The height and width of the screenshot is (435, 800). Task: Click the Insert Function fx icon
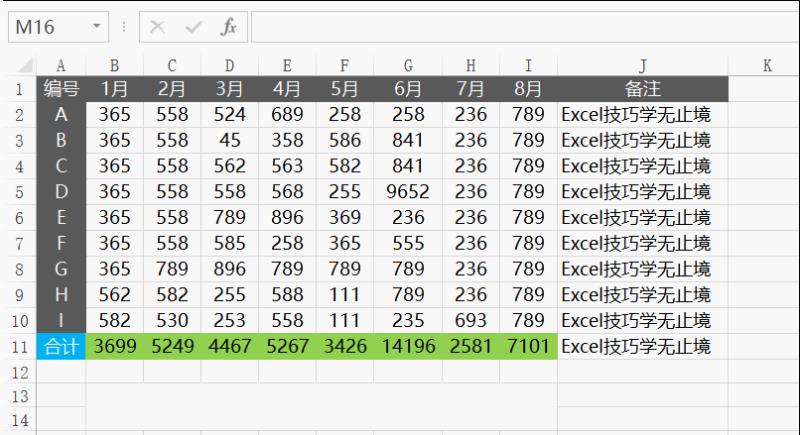pyautogui.click(x=229, y=28)
